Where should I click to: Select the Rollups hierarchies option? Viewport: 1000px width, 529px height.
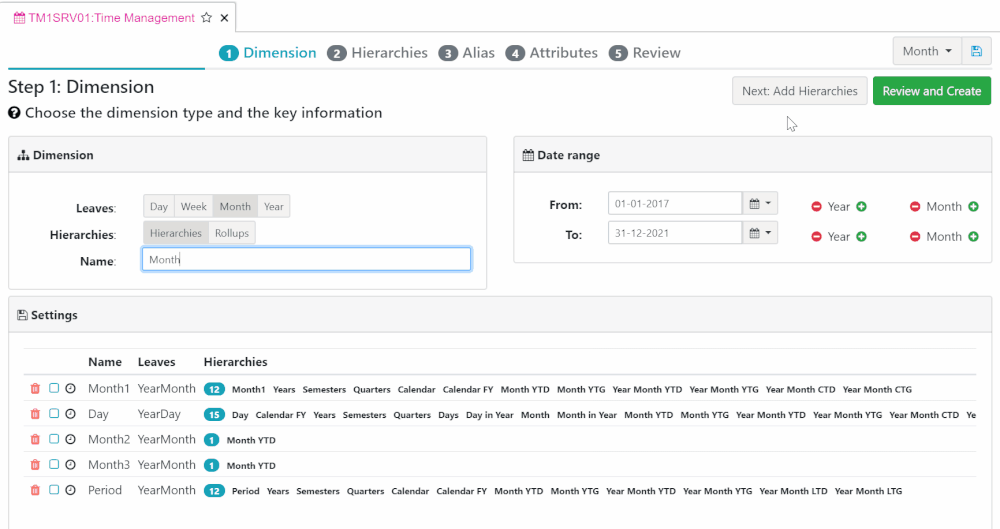point(232,233)
